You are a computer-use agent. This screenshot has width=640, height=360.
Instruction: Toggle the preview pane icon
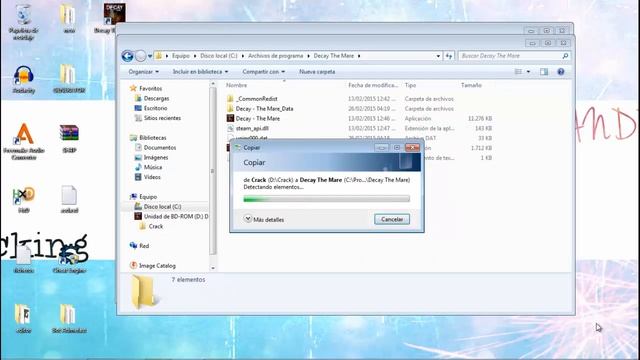[x=544, y=72]
